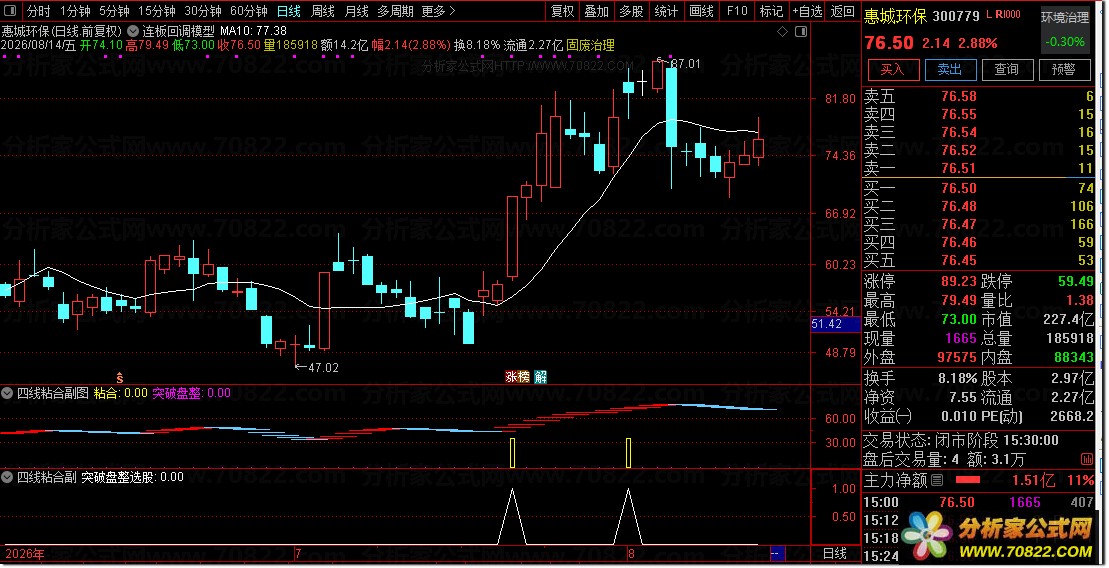Open the 复权 adjustment menu

click(x=562, y=11)
